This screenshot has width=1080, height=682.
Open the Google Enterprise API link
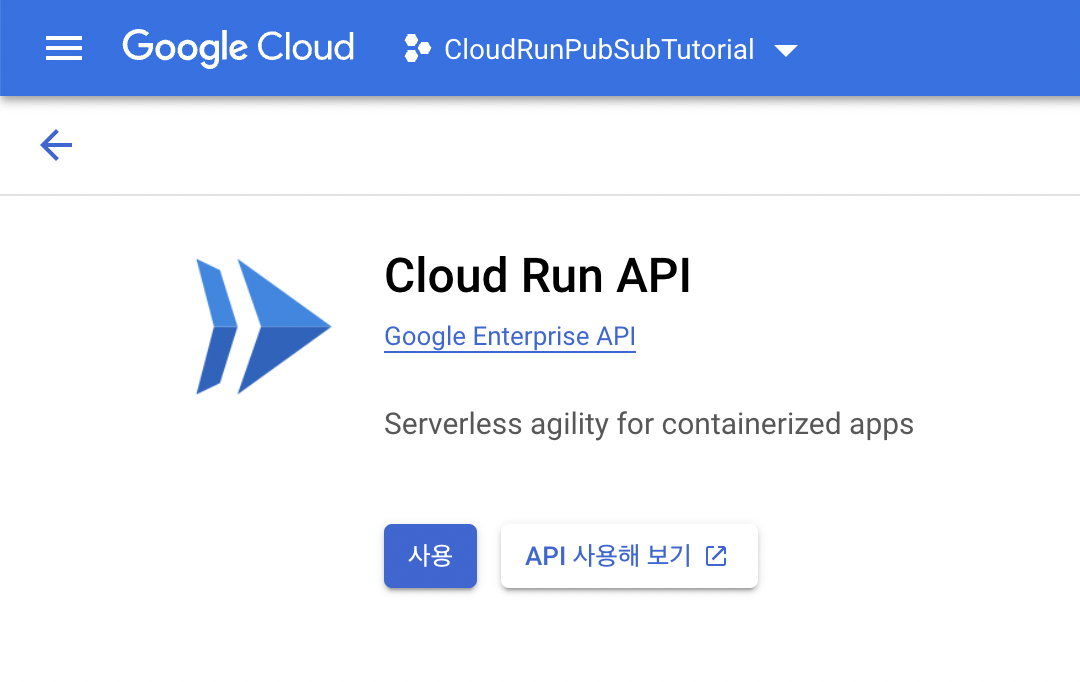510,337
